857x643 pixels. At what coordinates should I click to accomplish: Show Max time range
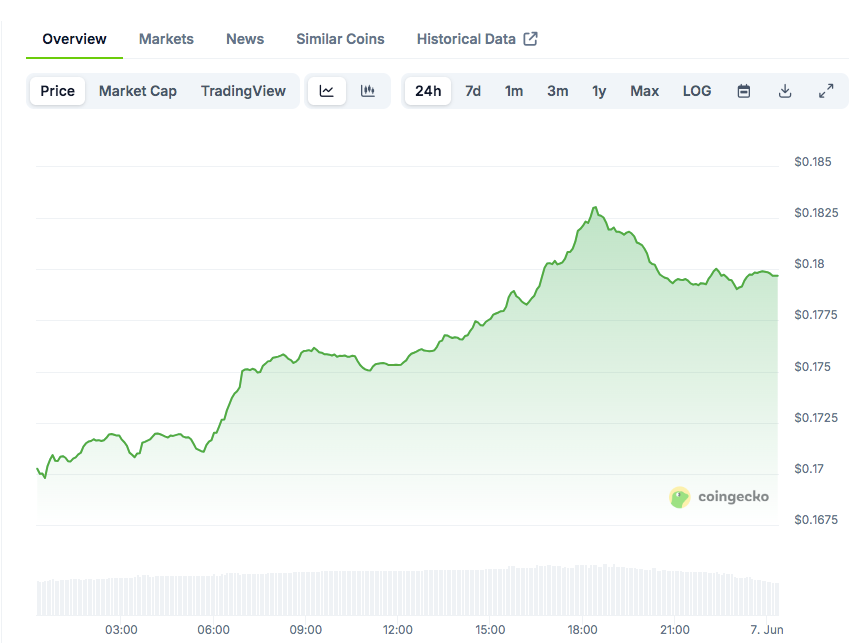(x=644, y=91)
